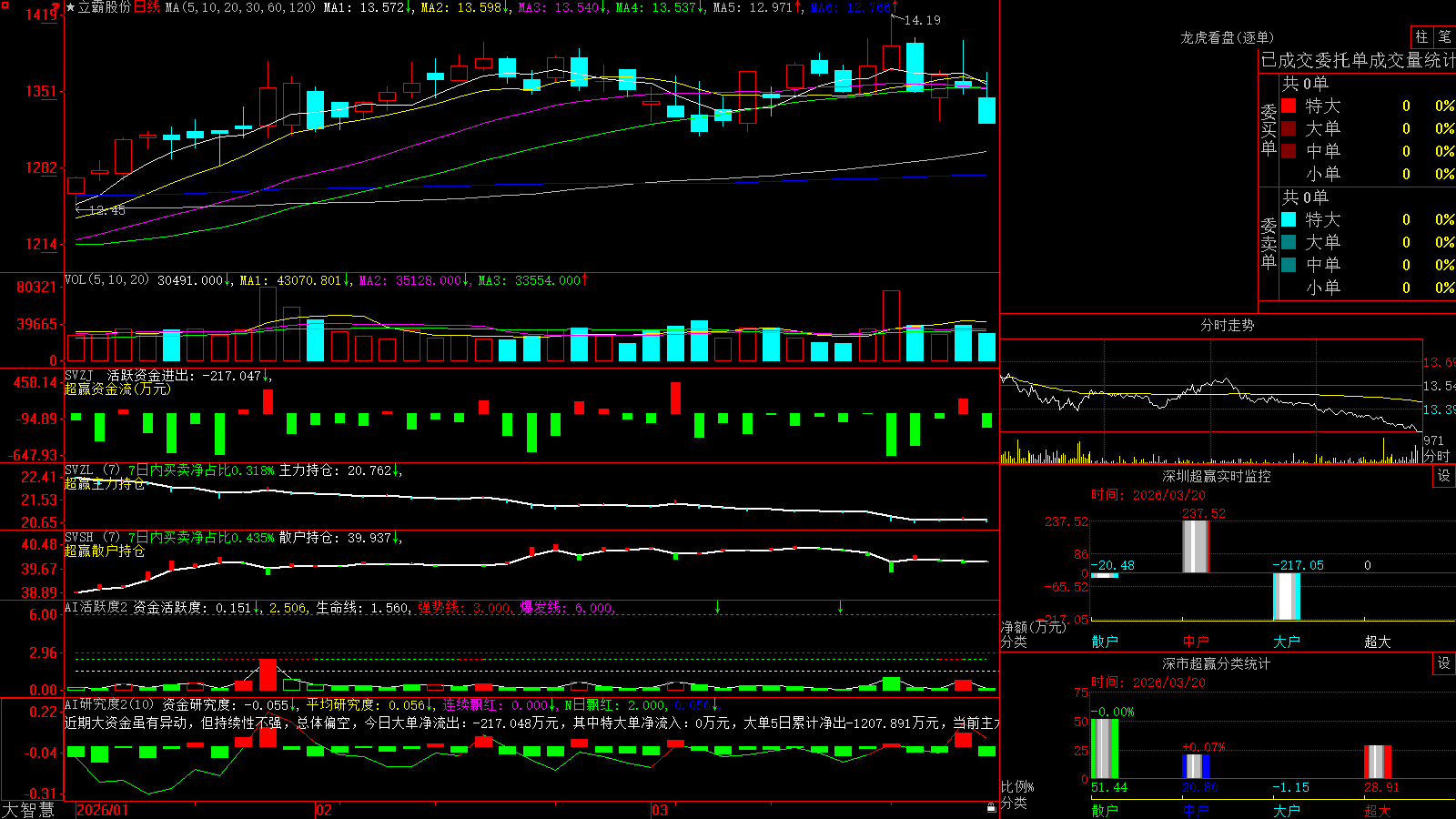Click the 龙虎看盘(逐单) panel title

click(1227, 37)
